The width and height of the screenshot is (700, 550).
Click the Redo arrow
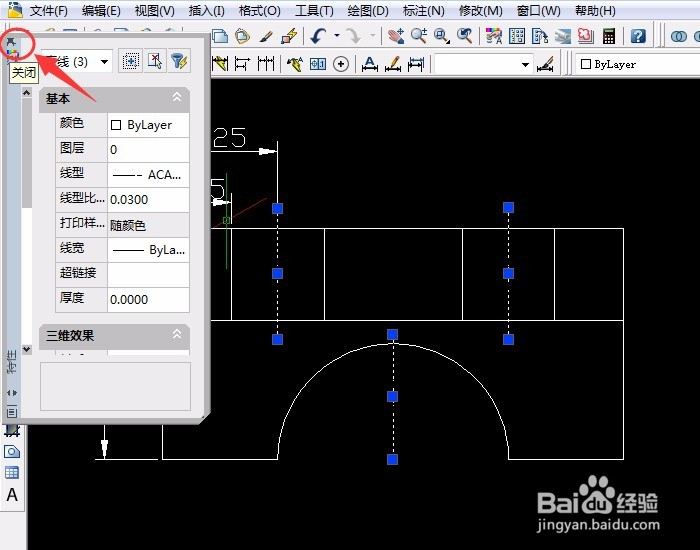pos(354,36)
